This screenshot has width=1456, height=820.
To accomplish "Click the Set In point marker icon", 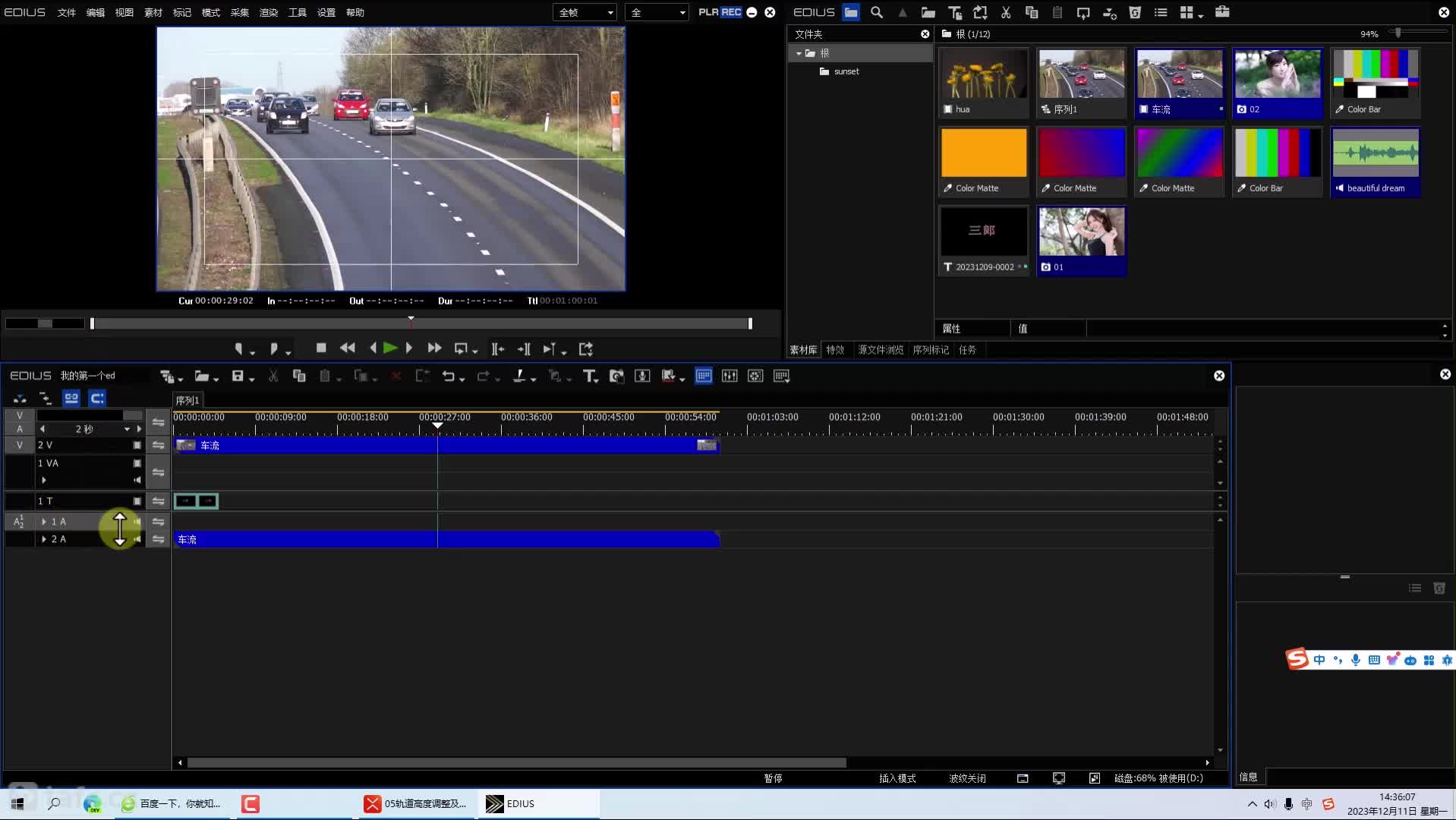I will (239, 348).
